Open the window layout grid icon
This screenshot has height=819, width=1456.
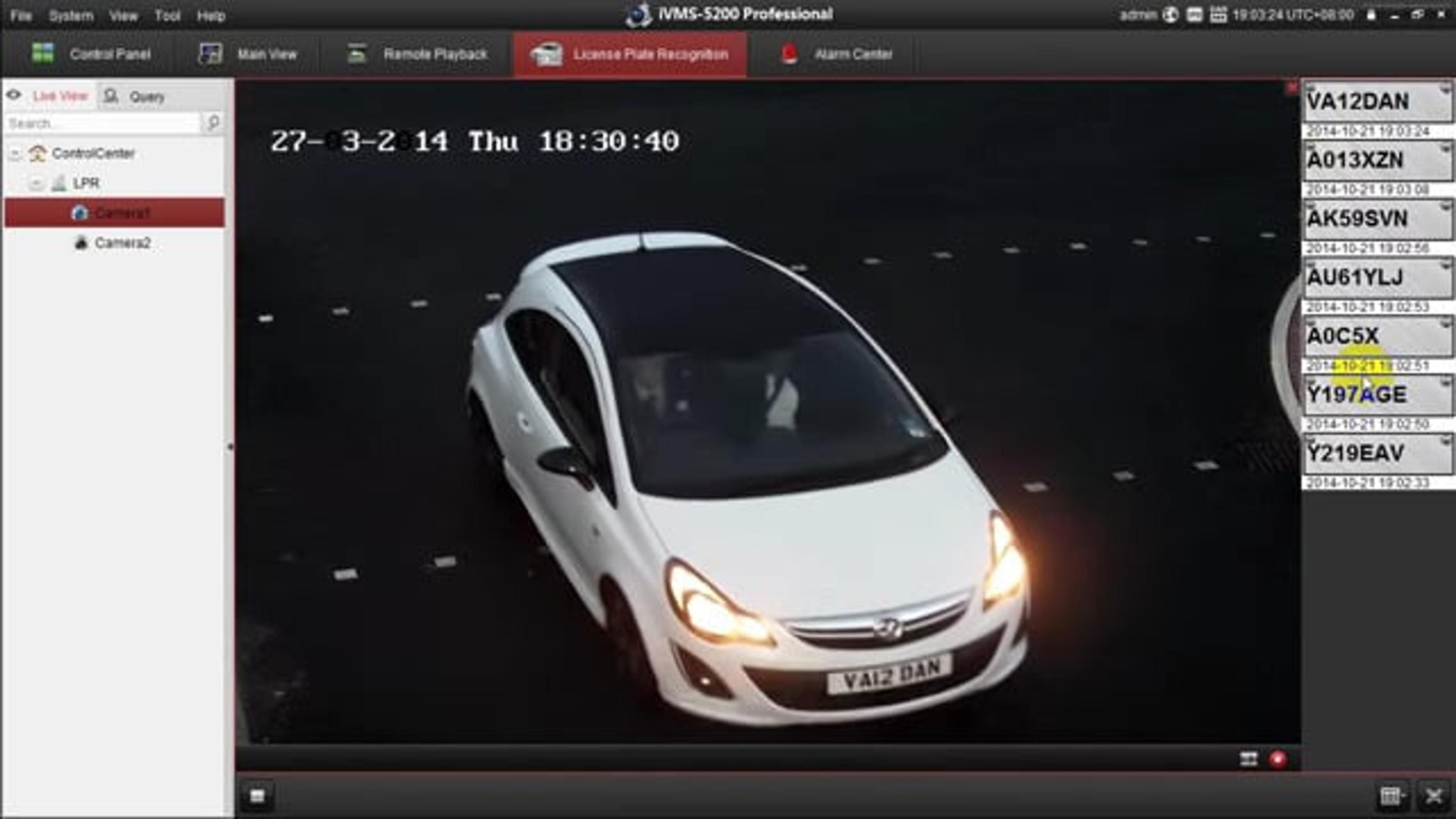tap(1392, 796)
